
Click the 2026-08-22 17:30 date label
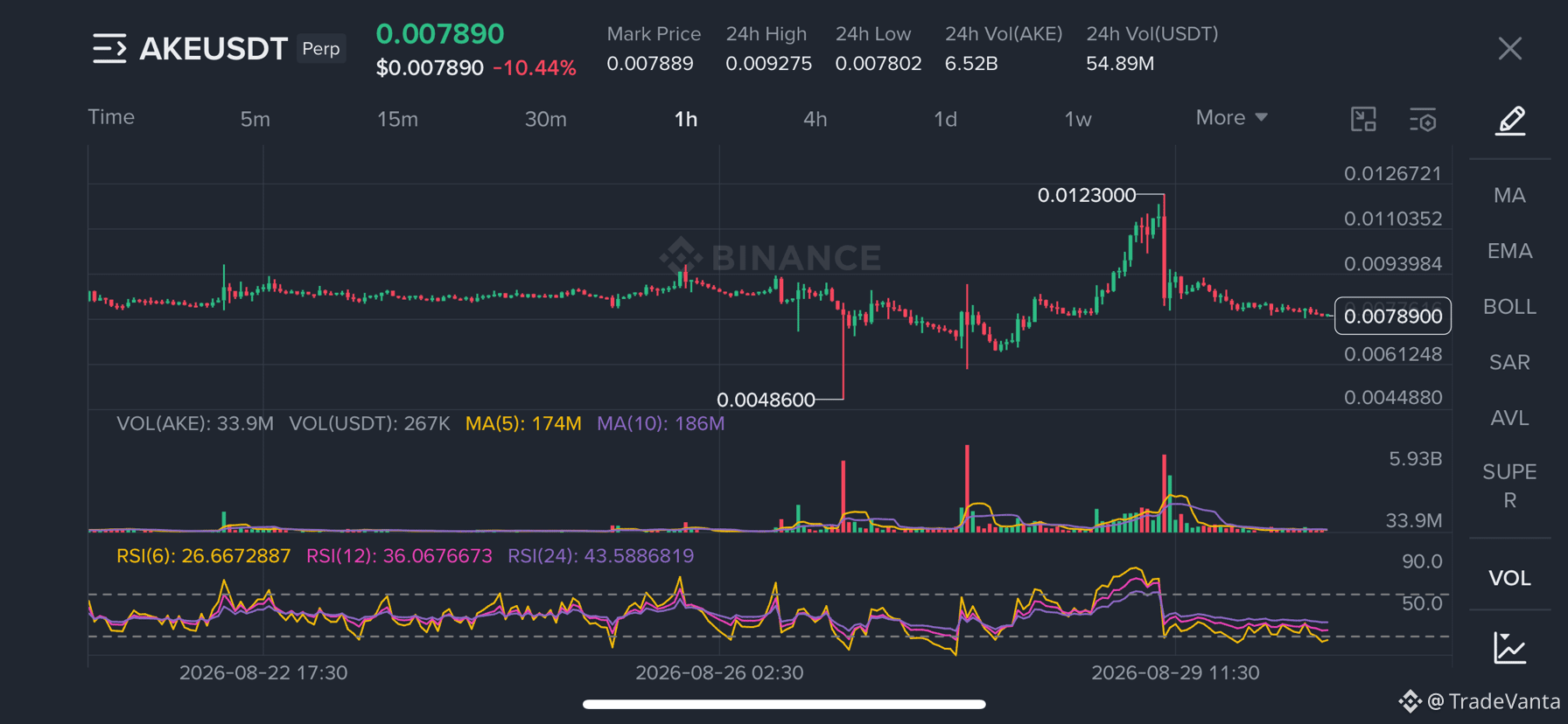(x=263, y=672)
